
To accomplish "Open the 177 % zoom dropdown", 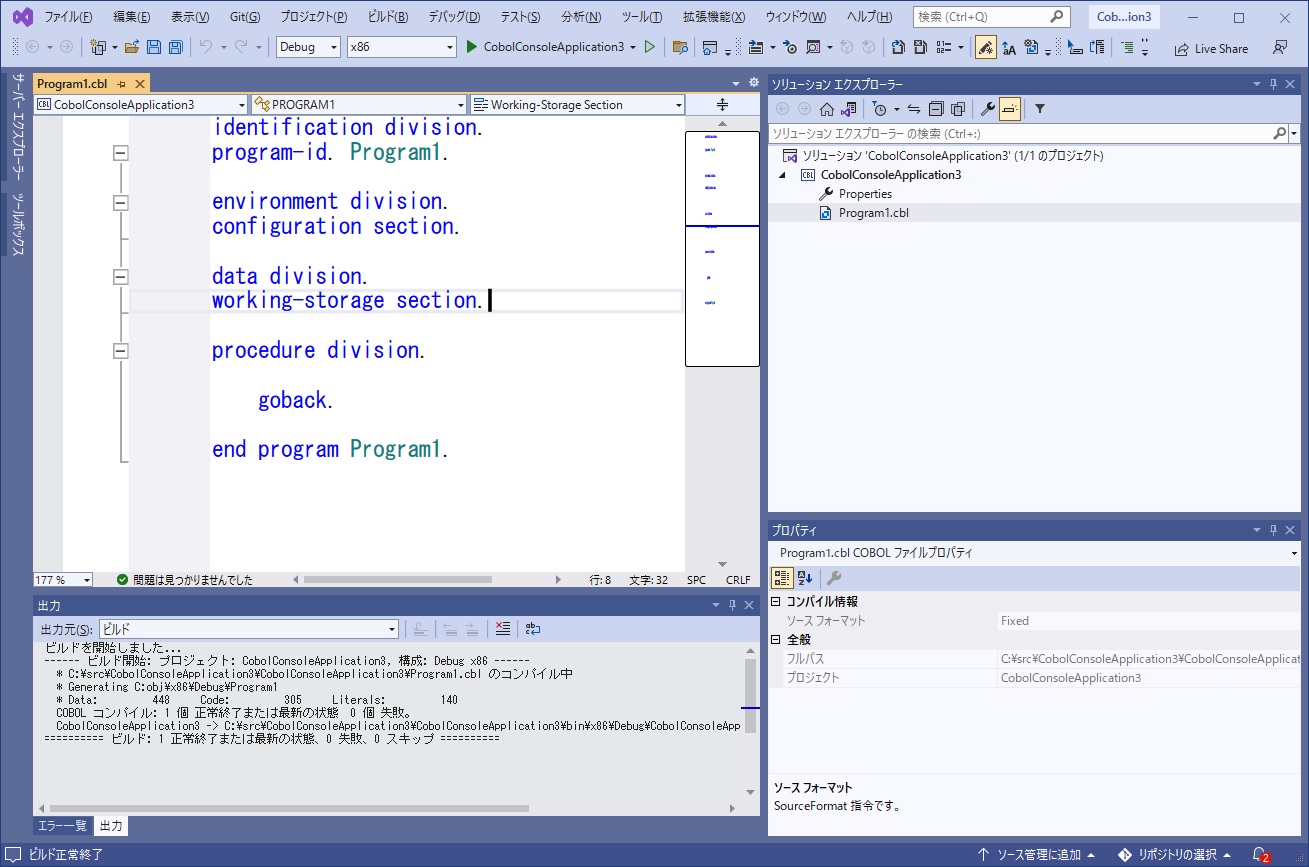I will coord(63,580).
